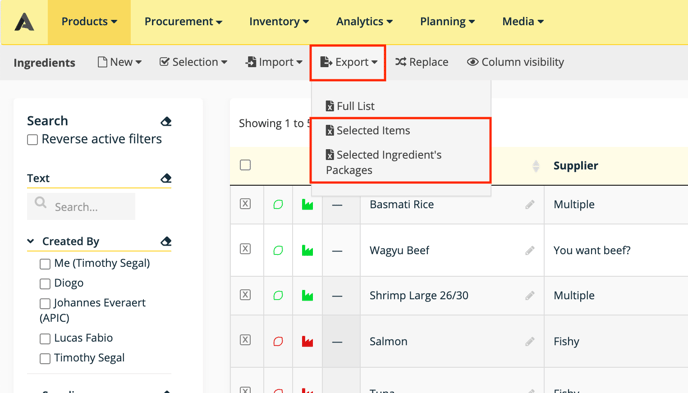Open the Planning menu

click(448, 21)
